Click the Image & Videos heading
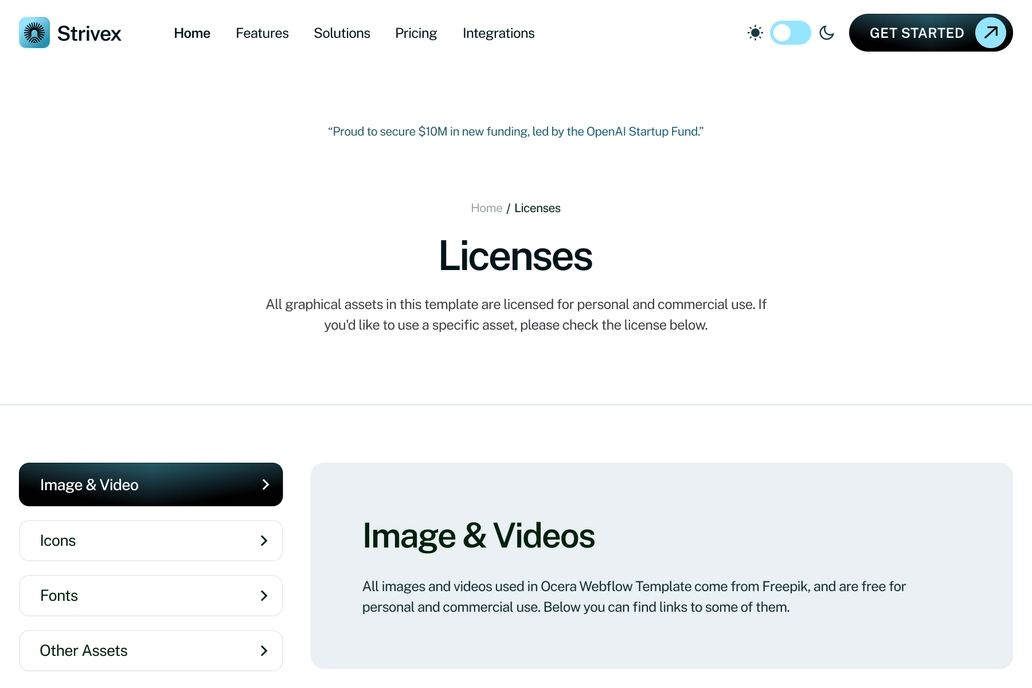Screen dimensions: 1032x688 click(x=478, y=535)
